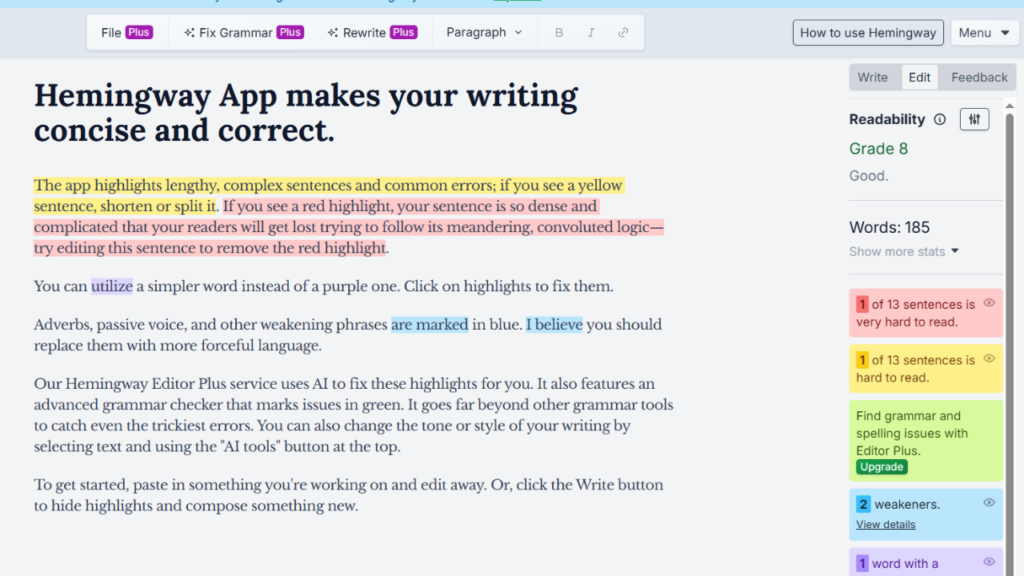The height and width of the screenshot is (576, 1024).
Task: Click the Bold formatting icon
Action: (558, 33)
